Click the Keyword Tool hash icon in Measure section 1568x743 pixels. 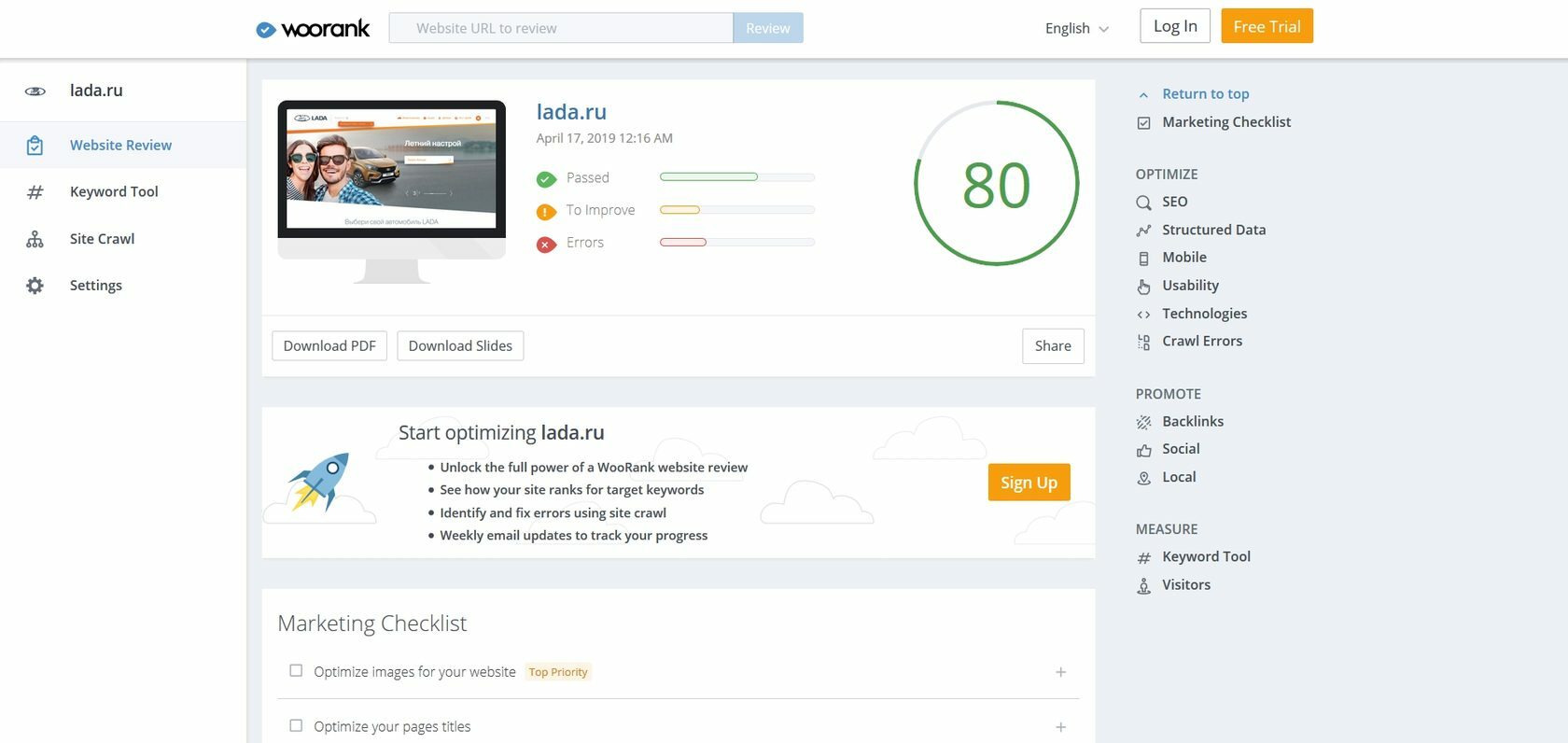click(x=1143, y=558)
